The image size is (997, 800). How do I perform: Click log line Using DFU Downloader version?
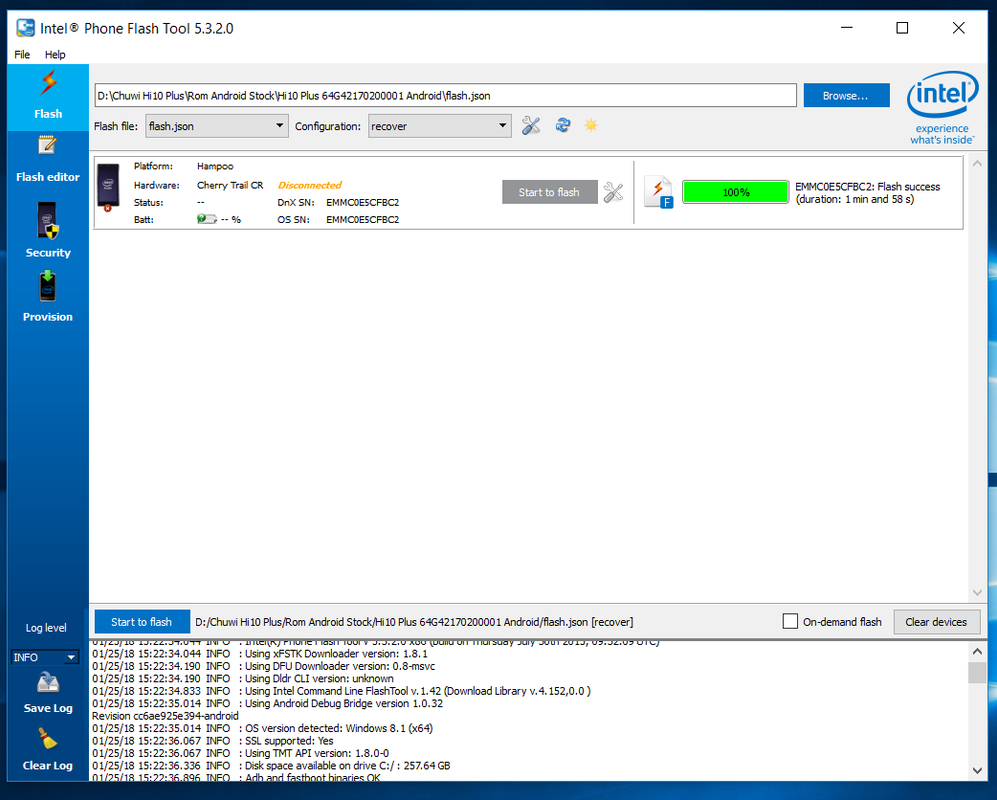click(264, 666)
